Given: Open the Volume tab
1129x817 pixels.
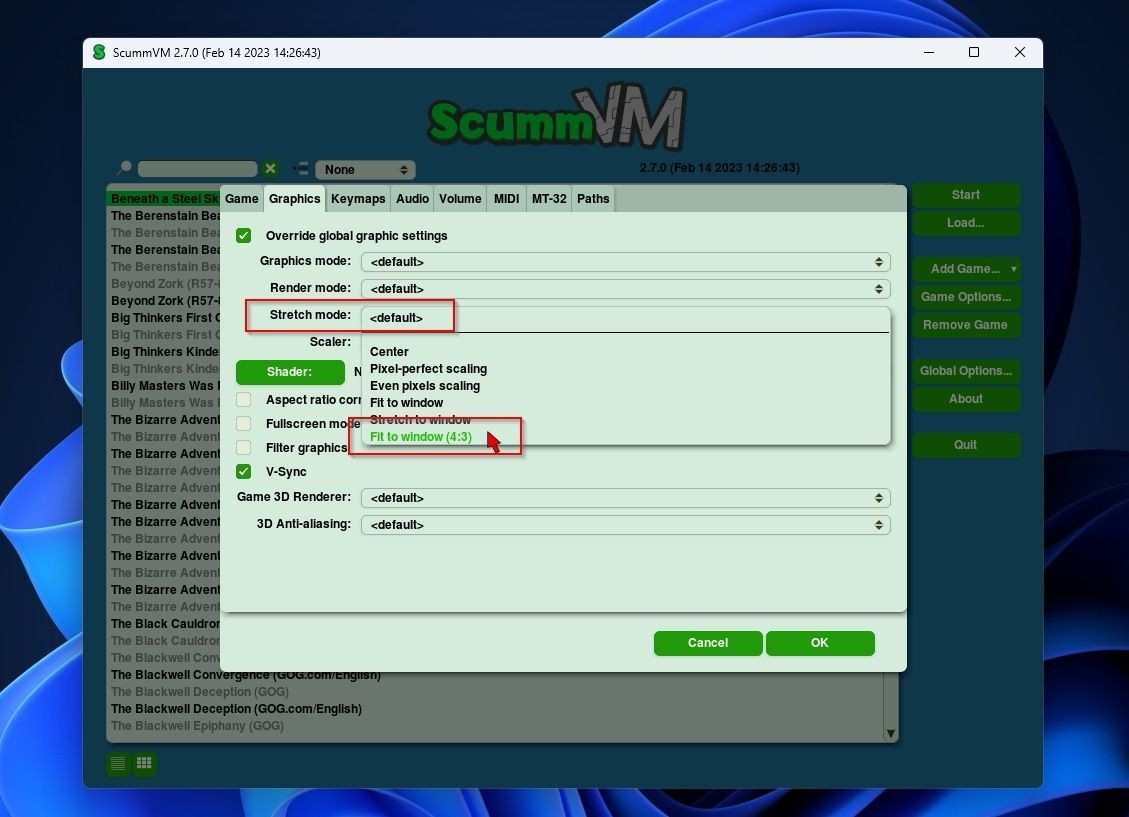Looking at the screenshot, I should coord(460,199).
